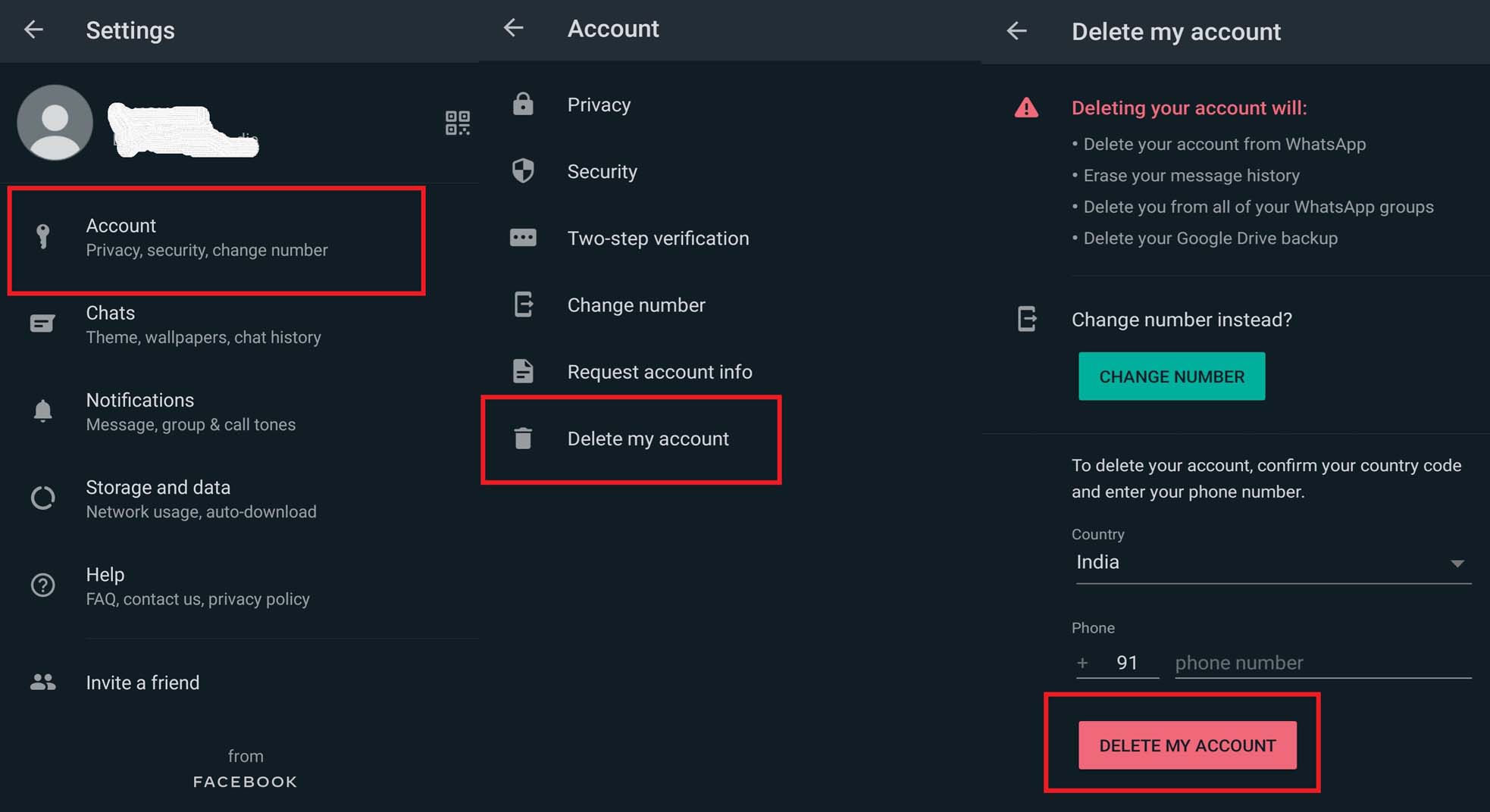Click the trash icon for Delete my account
Viewport: 1490px width, 812px height.
pyautogui.click(x=523, y=438)
